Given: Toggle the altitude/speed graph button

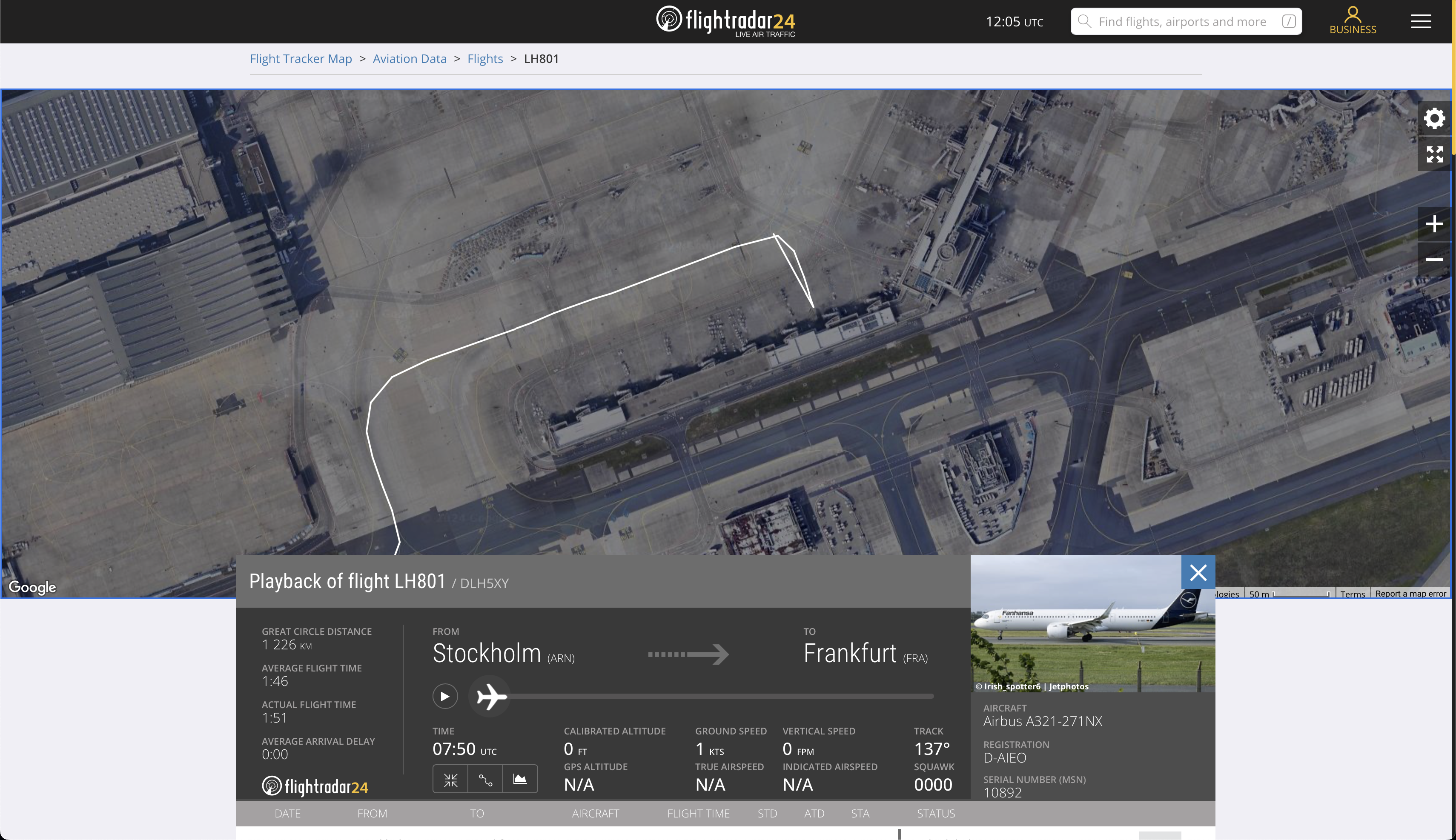Looking at the screenshot, I should pyautogui.click(x=520, y=780).
